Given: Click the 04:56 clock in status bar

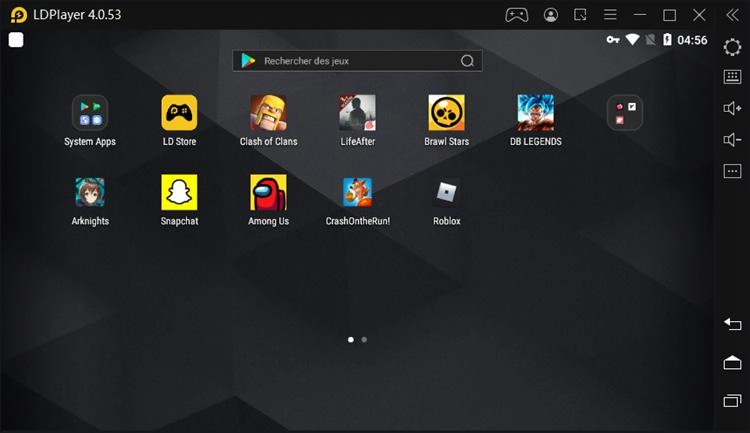Looking at the screenshot, I should point(692,40).
